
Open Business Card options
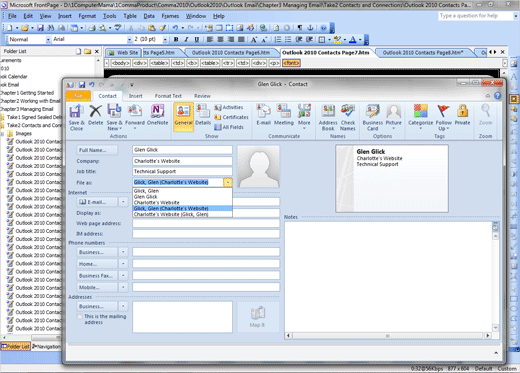pyautogui.click(x=373, y=117)
